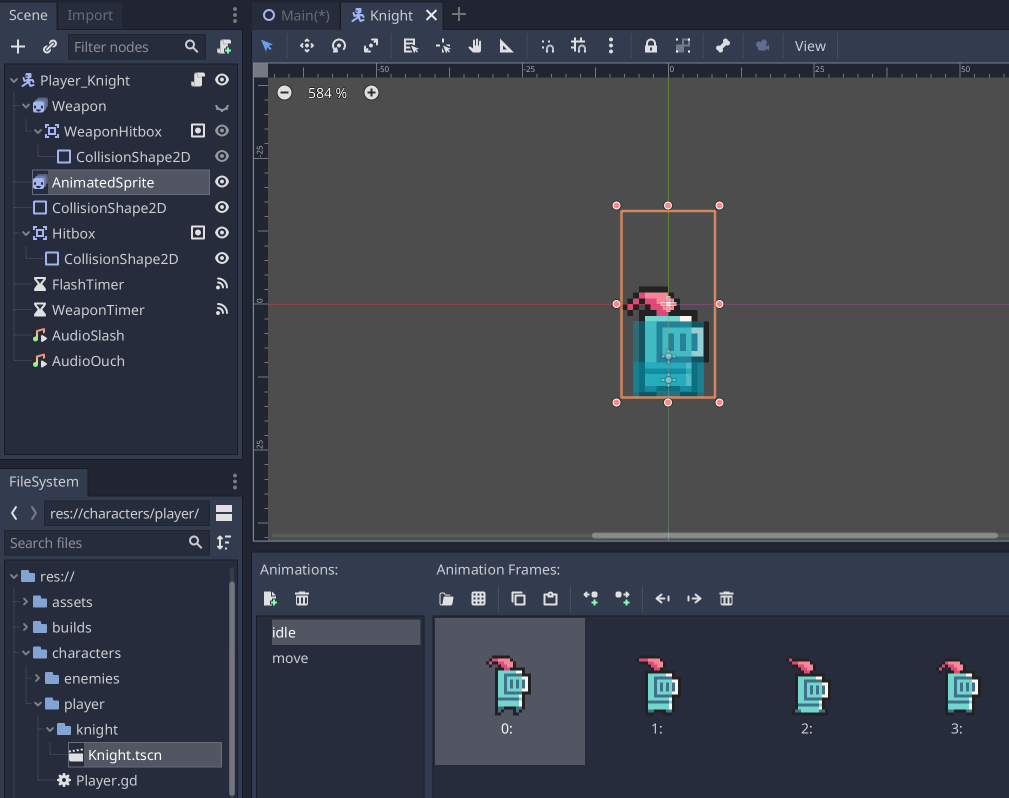
Task: Toggle FileSystem split view mode
Action: [x=224, y=513]
